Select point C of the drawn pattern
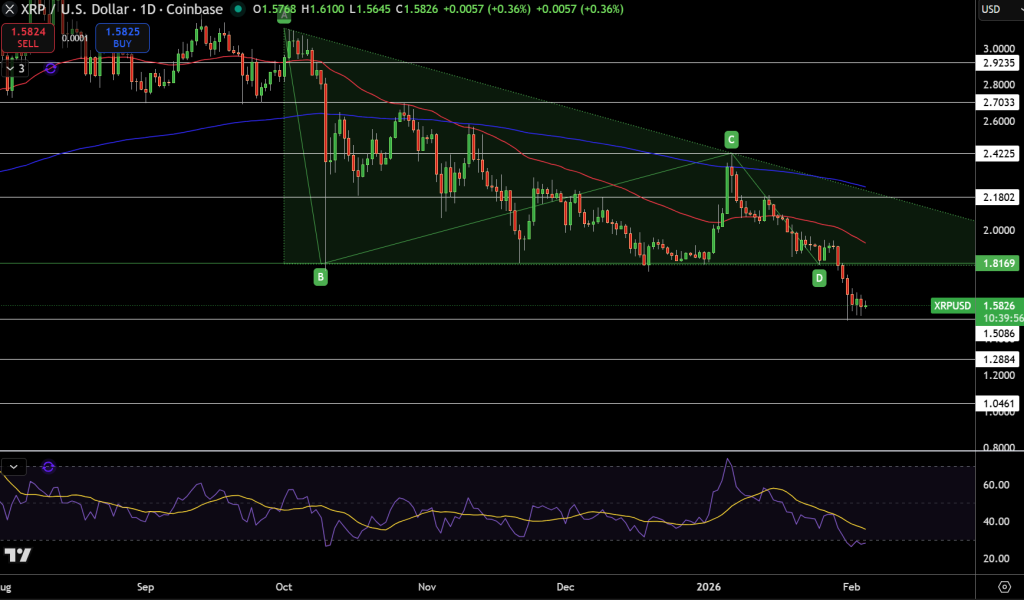The image size is (1024, 600). (x=730, y=140)
